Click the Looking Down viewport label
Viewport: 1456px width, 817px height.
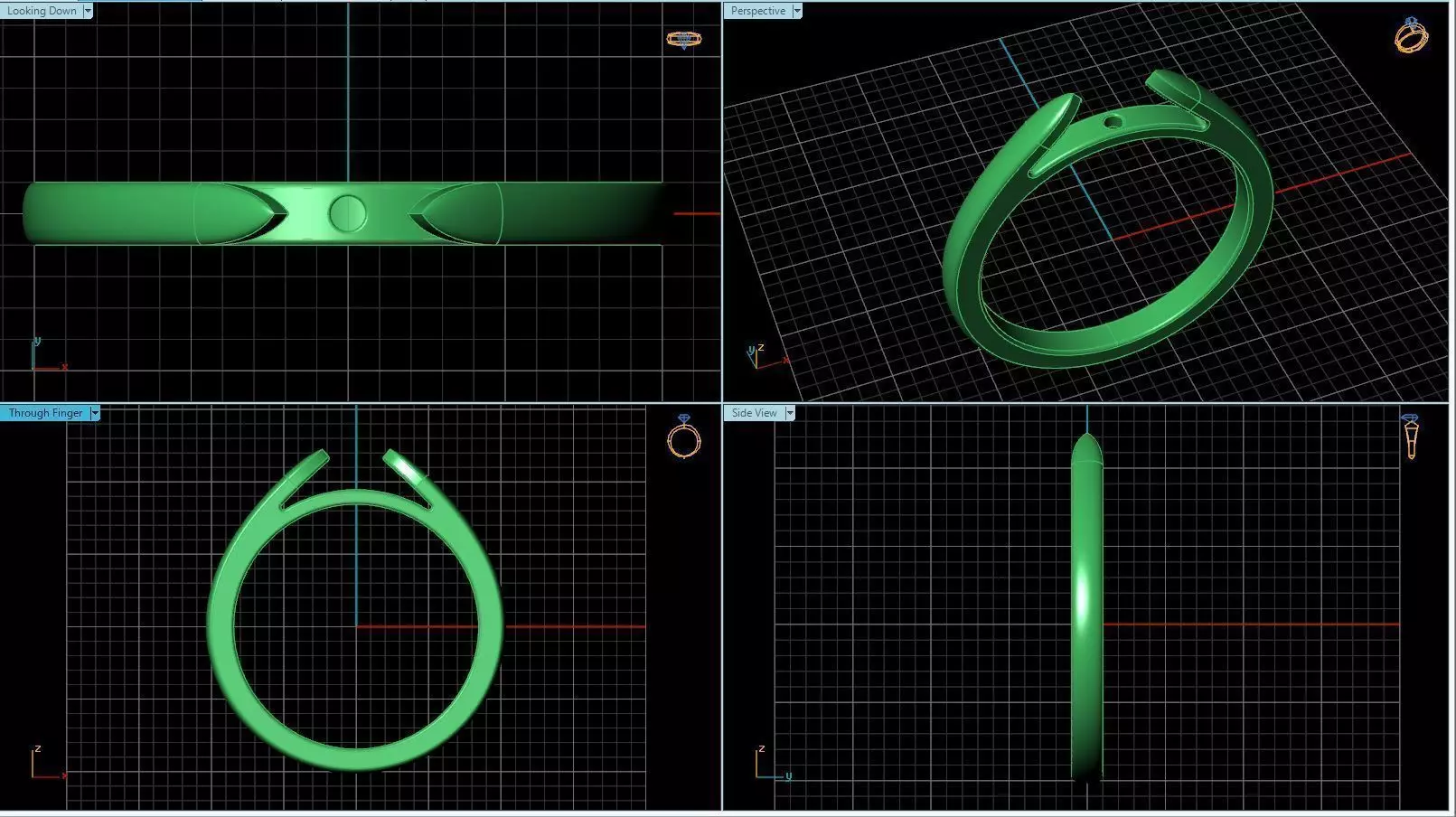pos(42,11)
